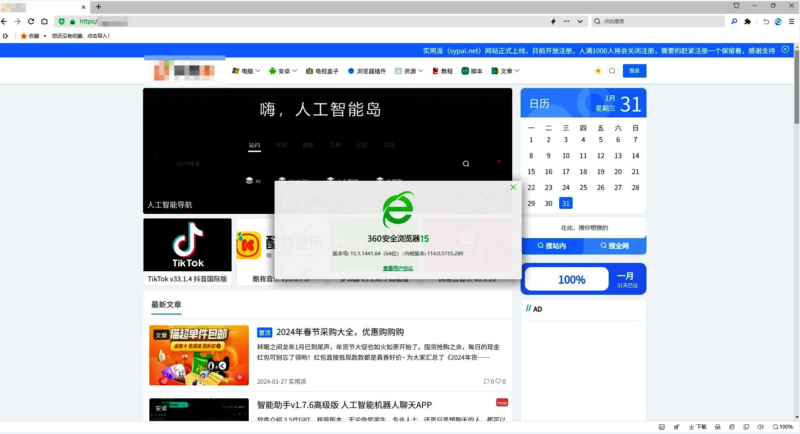Click the green security shield icon
Viewport: 800px width, 434px height.
pos(62,21)
